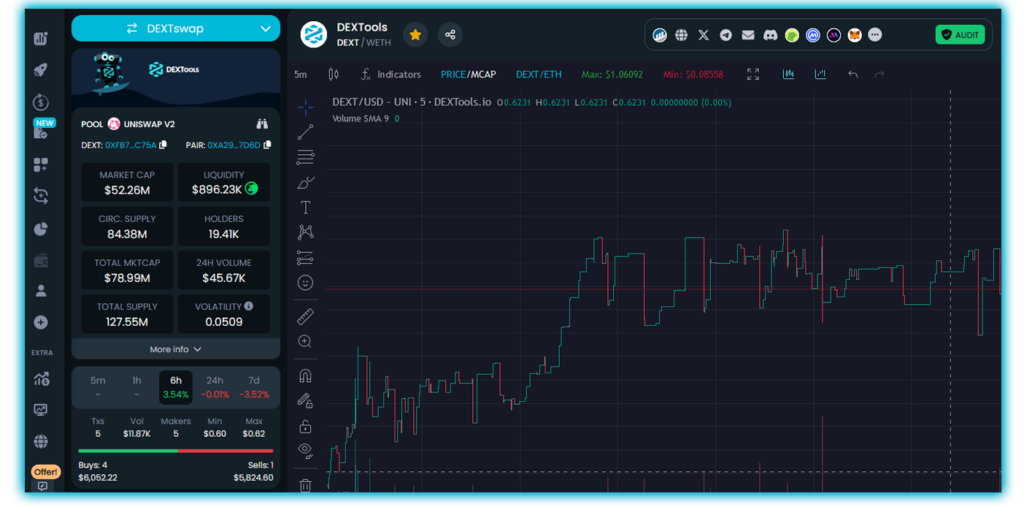The image size is (1024, 507).
Task: Open PAIR address link 0XA29...7D6D
Action: pyautogui.click(x=234, y=145)
